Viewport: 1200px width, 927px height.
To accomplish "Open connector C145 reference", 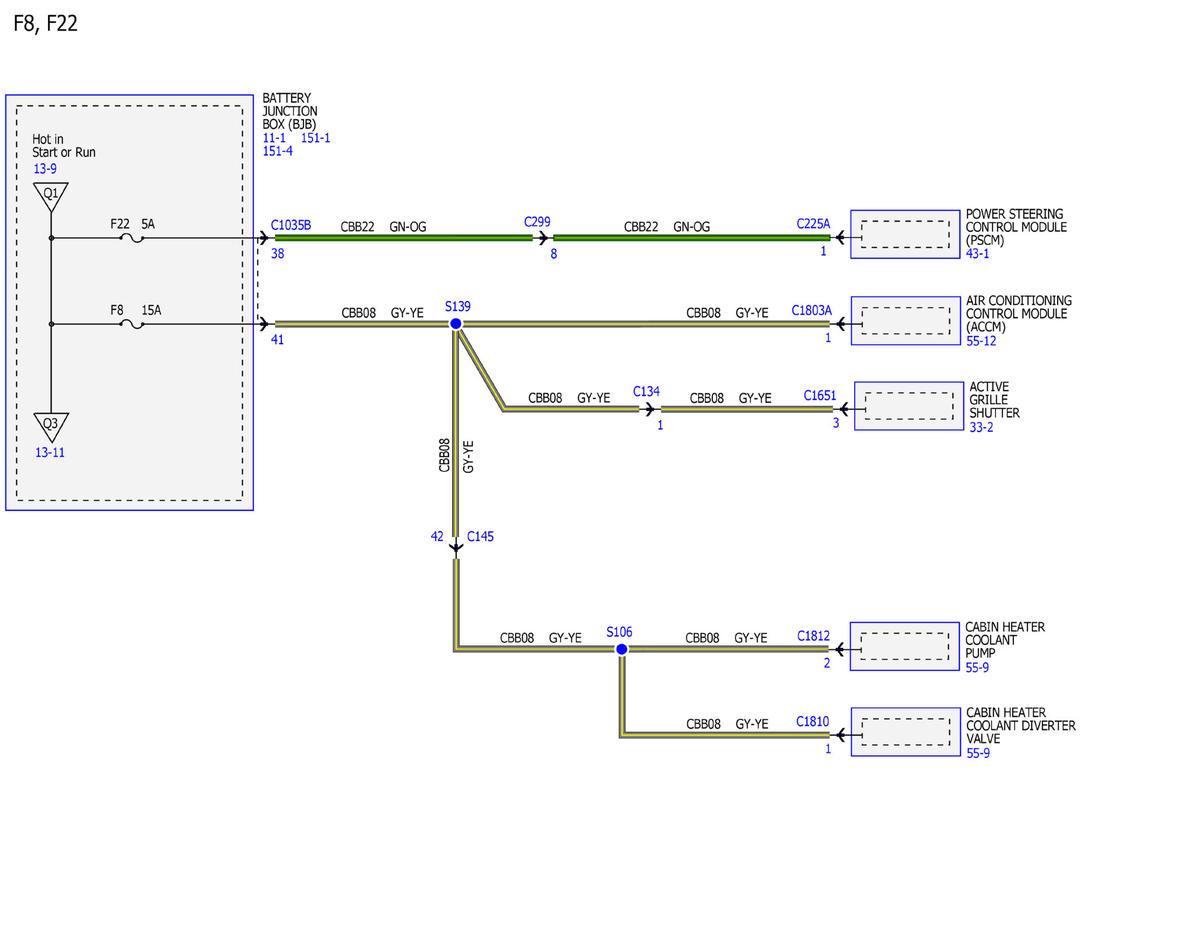I will click(x=480, y=537).
